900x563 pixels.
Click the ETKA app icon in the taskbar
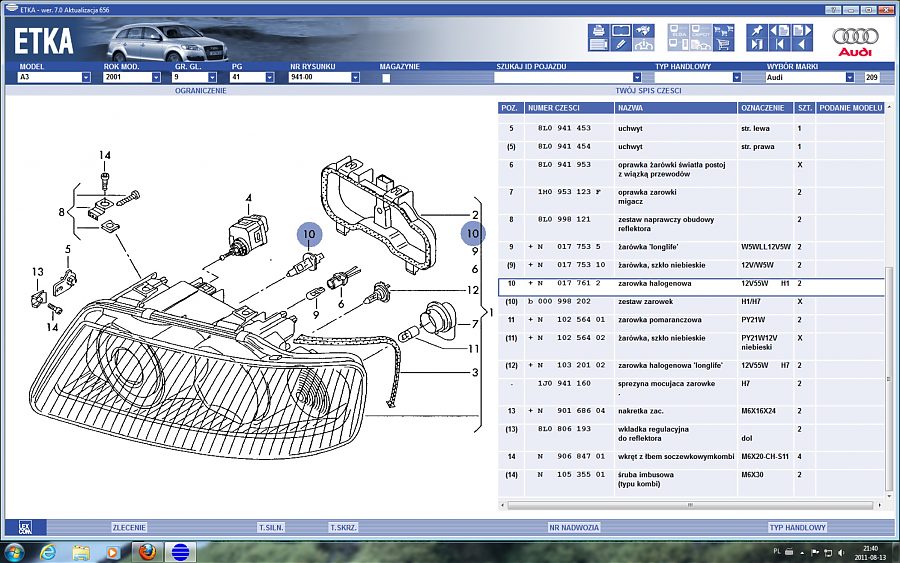coord(180,552)
